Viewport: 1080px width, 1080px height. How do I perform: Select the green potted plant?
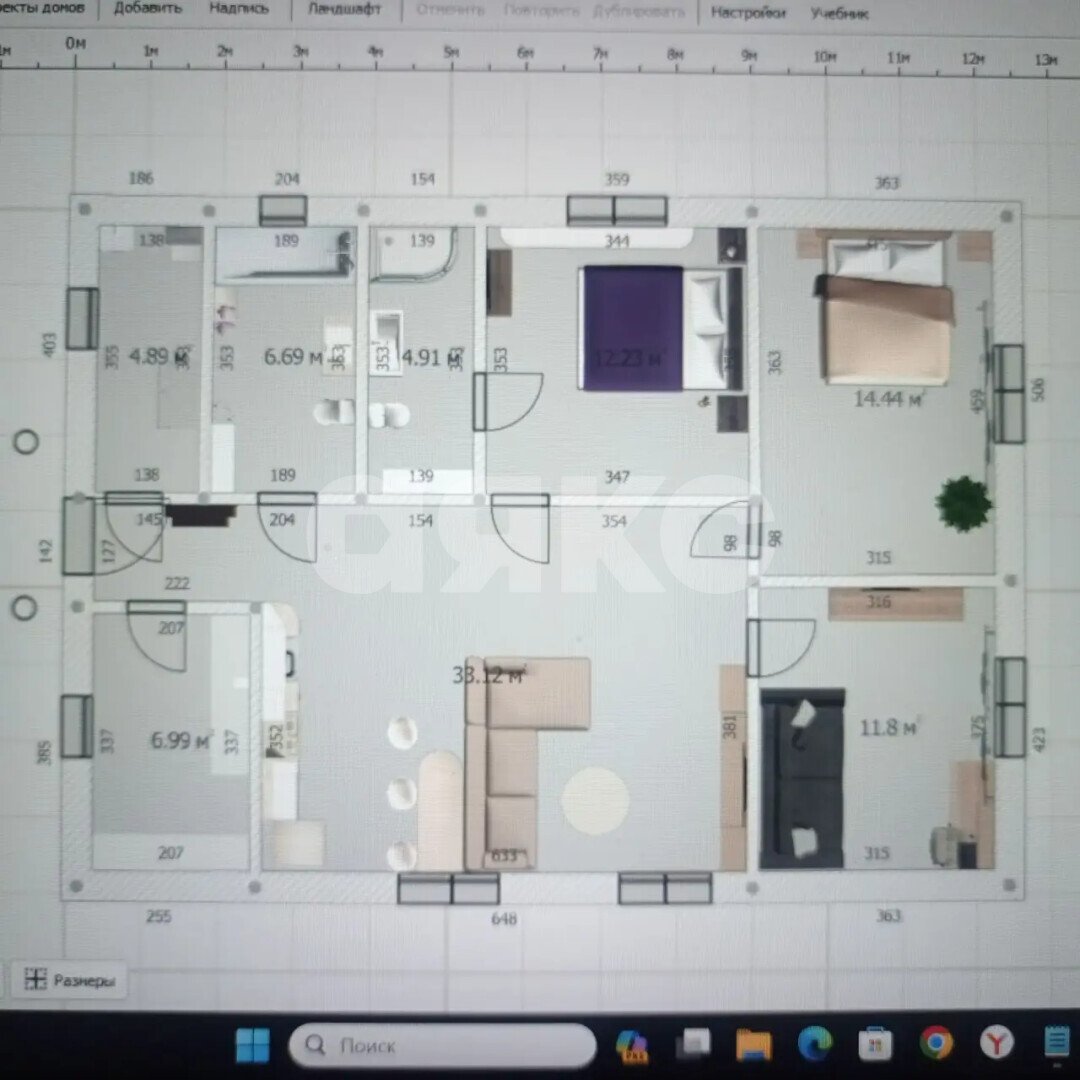pos(963,503)
